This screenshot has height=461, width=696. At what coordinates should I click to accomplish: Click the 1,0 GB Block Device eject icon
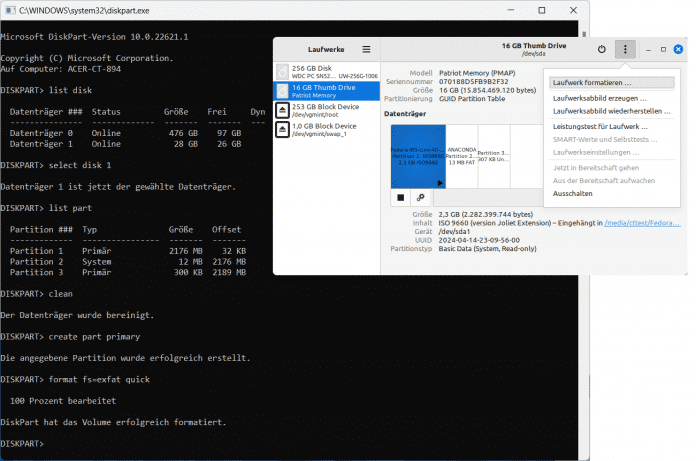(283, 130)
